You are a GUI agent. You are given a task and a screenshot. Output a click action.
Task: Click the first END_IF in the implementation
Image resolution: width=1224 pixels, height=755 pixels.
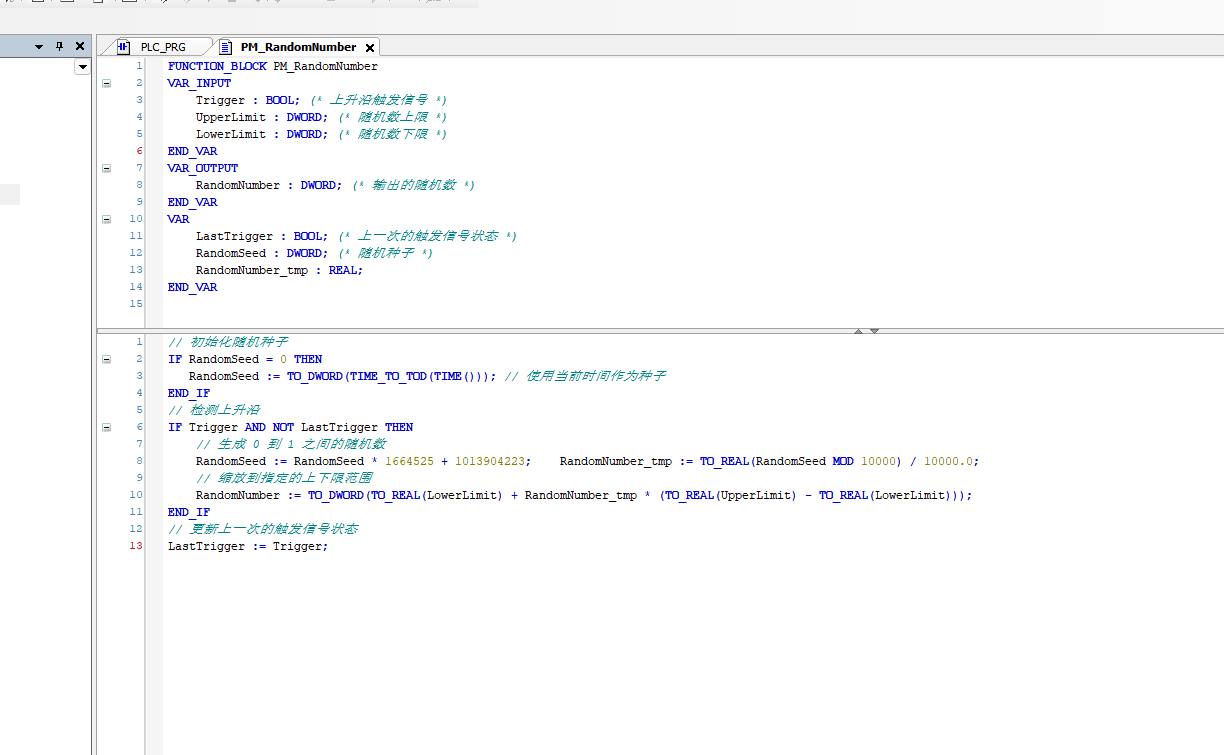tap(189, 393)
